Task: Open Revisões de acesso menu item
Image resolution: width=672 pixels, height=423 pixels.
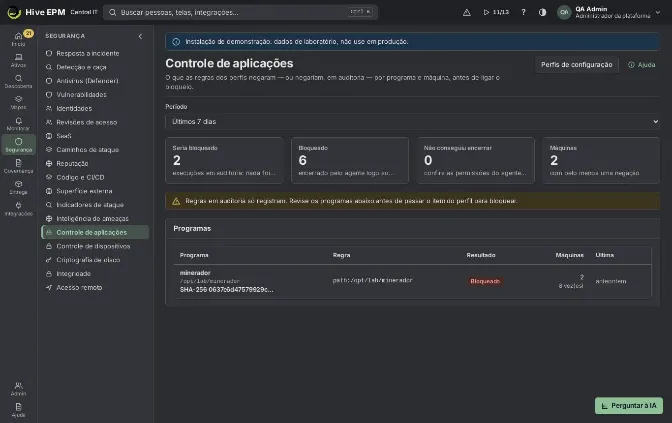Action: [x=95, y=122]
